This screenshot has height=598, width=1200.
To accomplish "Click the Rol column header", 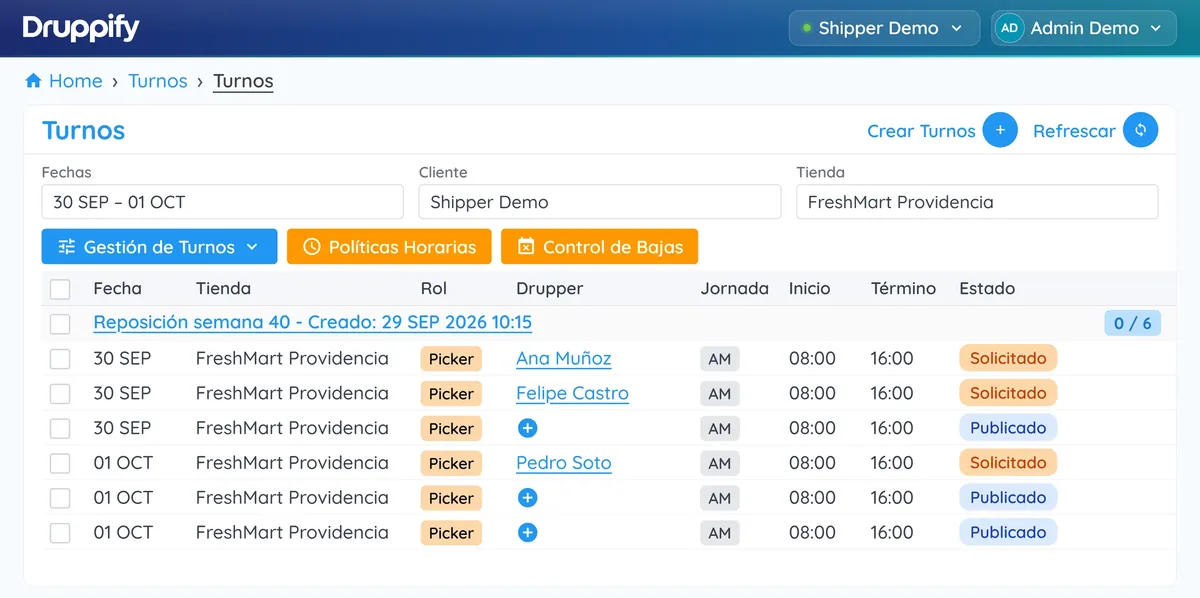I will [x=433, y=288].
